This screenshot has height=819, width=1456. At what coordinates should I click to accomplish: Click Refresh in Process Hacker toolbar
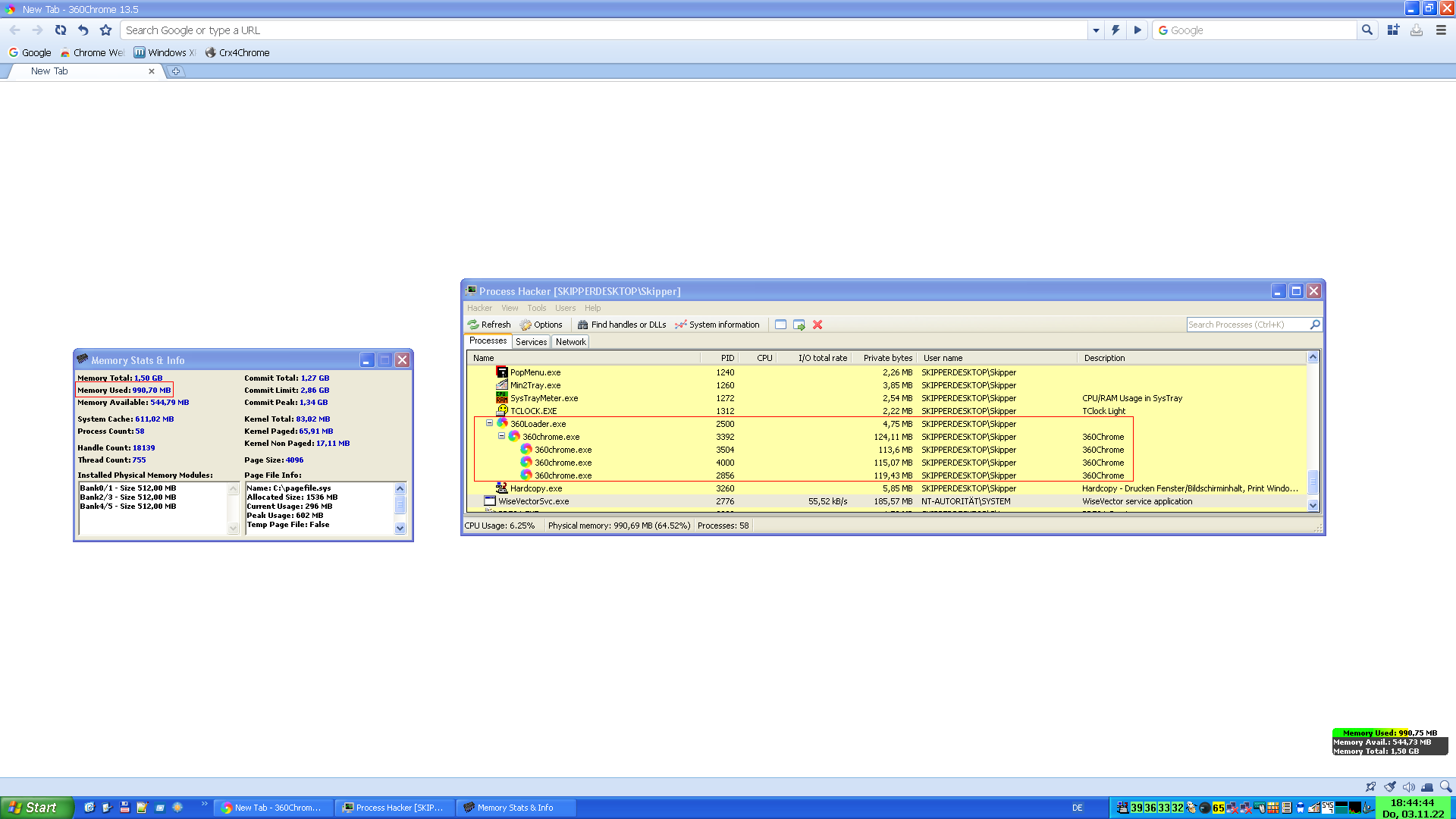click(489, 325)
